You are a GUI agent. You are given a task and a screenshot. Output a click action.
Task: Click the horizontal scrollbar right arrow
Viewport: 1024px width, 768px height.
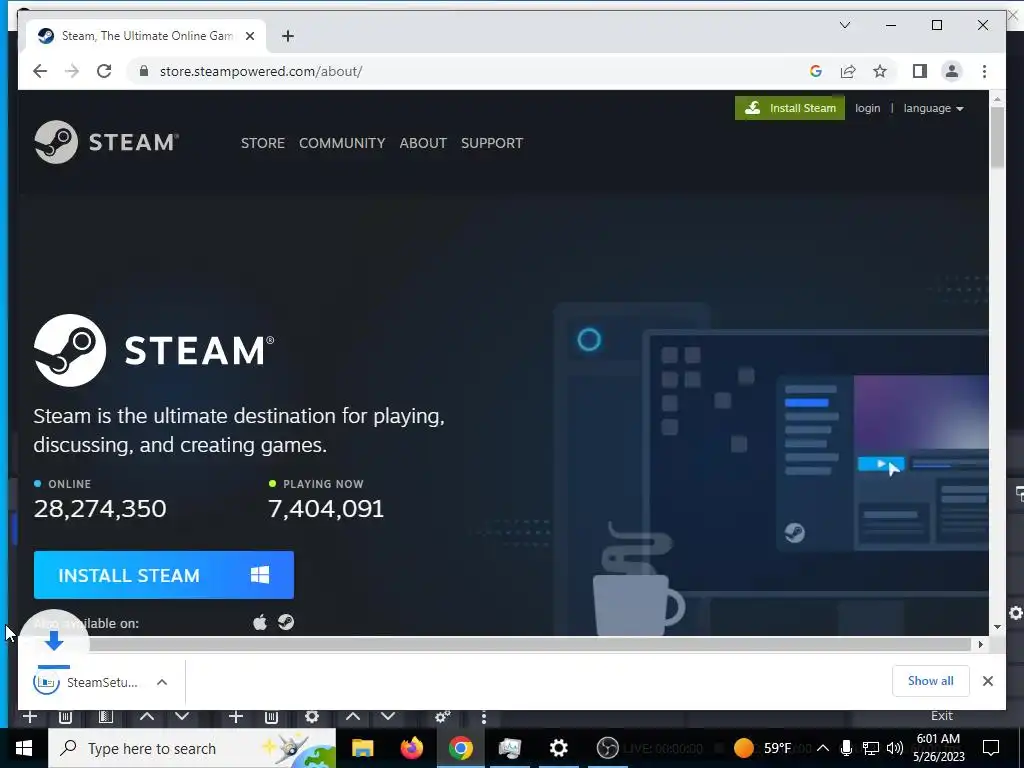(x=980, y=645)
